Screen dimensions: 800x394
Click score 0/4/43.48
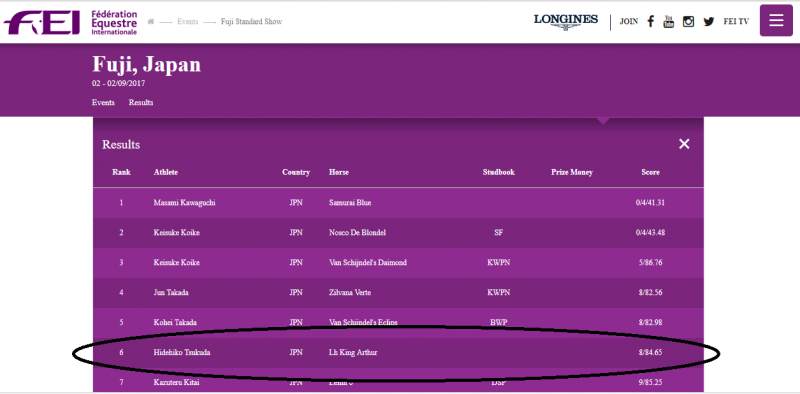point(651,233)
